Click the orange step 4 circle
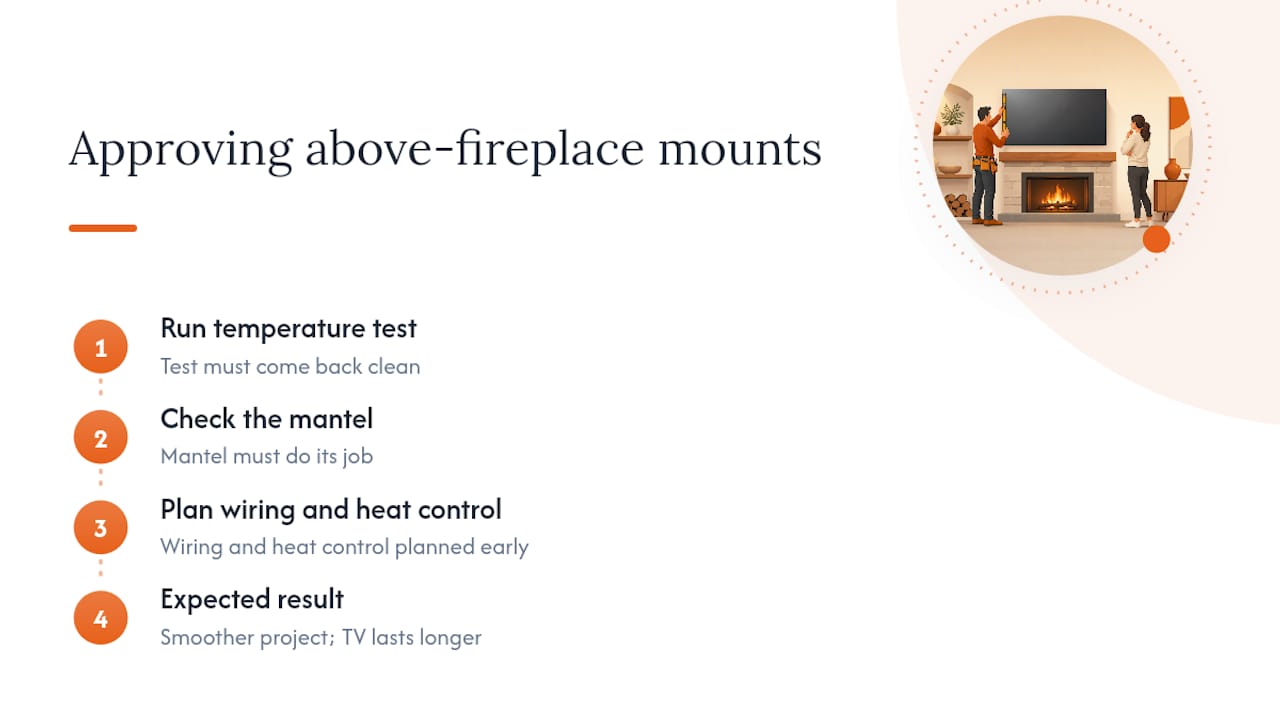The width and height of the screenshot is (1280, 720). click(100, 619)
